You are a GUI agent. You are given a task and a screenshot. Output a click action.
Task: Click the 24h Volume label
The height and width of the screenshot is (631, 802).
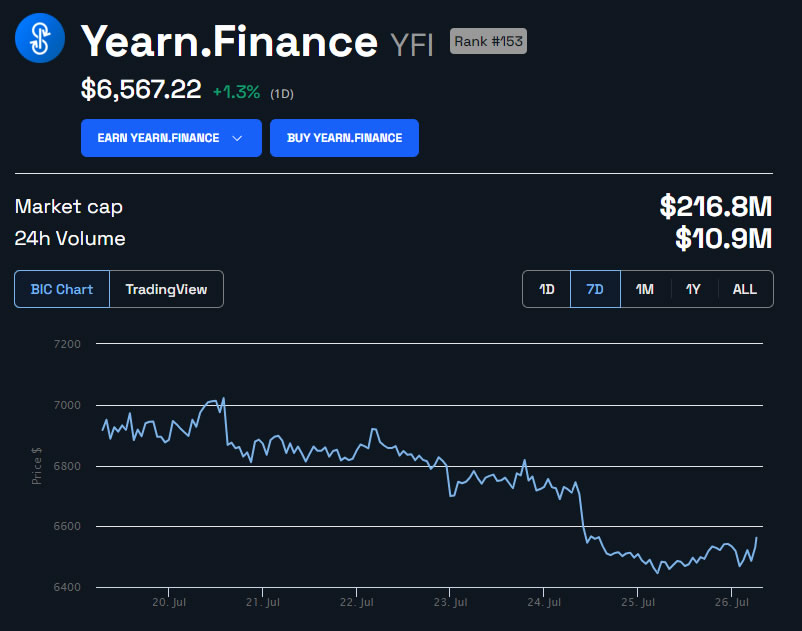click(x=70, y=238)
